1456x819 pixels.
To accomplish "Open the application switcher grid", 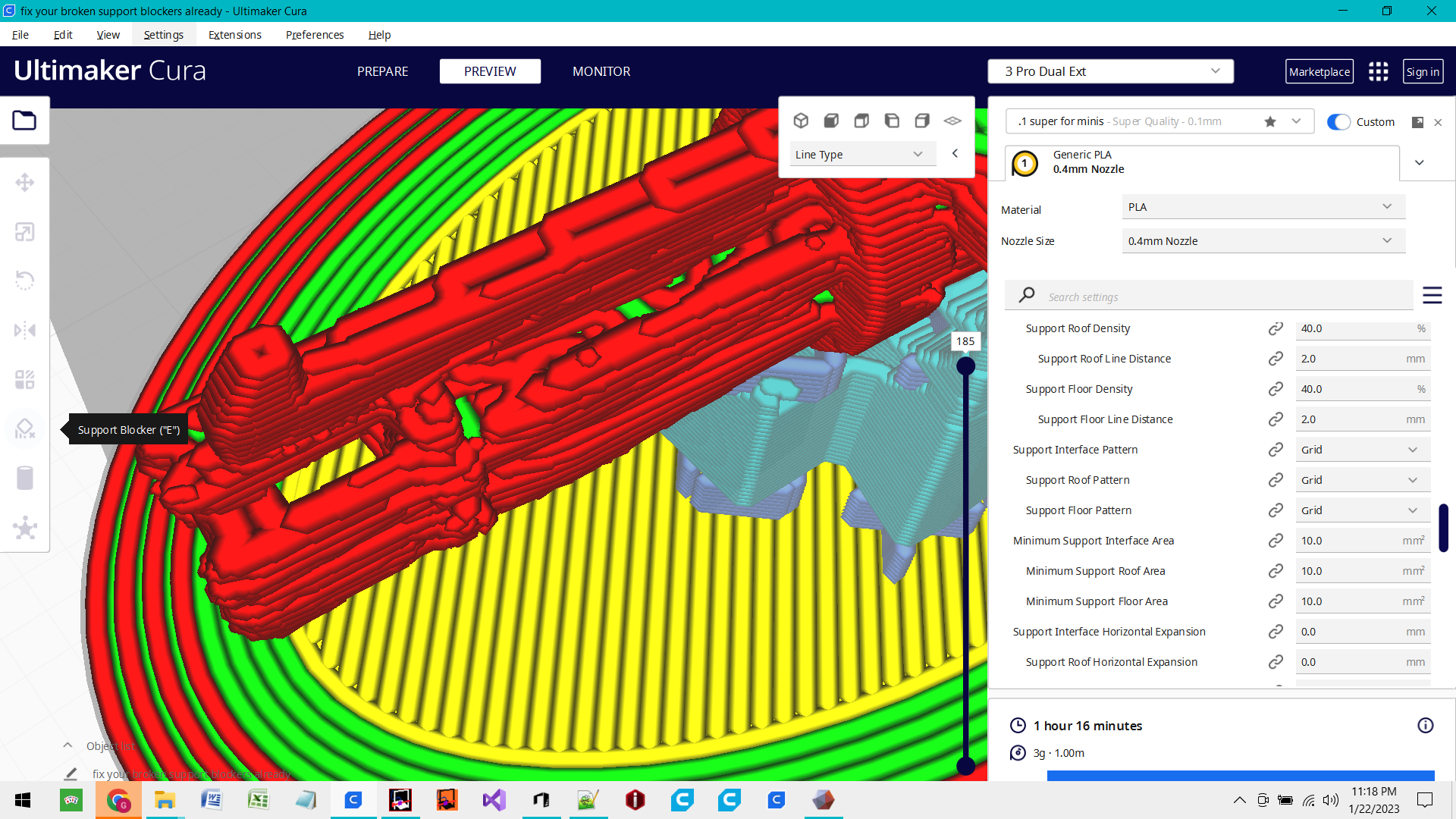I will pos(1378,71).
